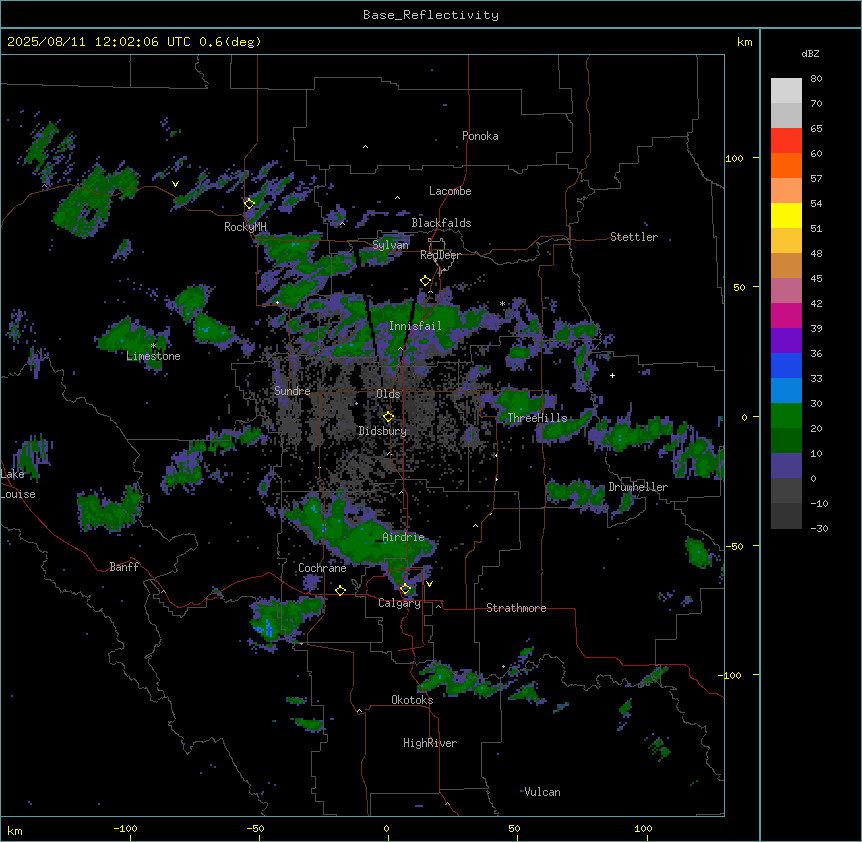
Task: Pick the magenta band in the dBZ legend
Action: [x=786, y=315]
